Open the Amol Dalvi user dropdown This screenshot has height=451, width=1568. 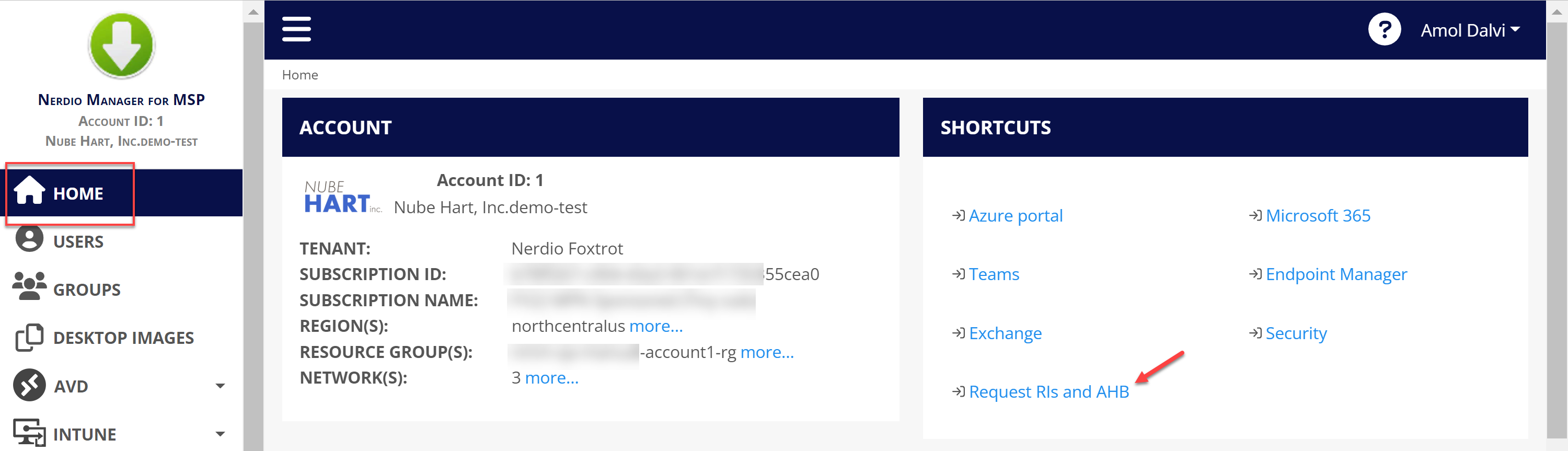(x=1469, y=30)
